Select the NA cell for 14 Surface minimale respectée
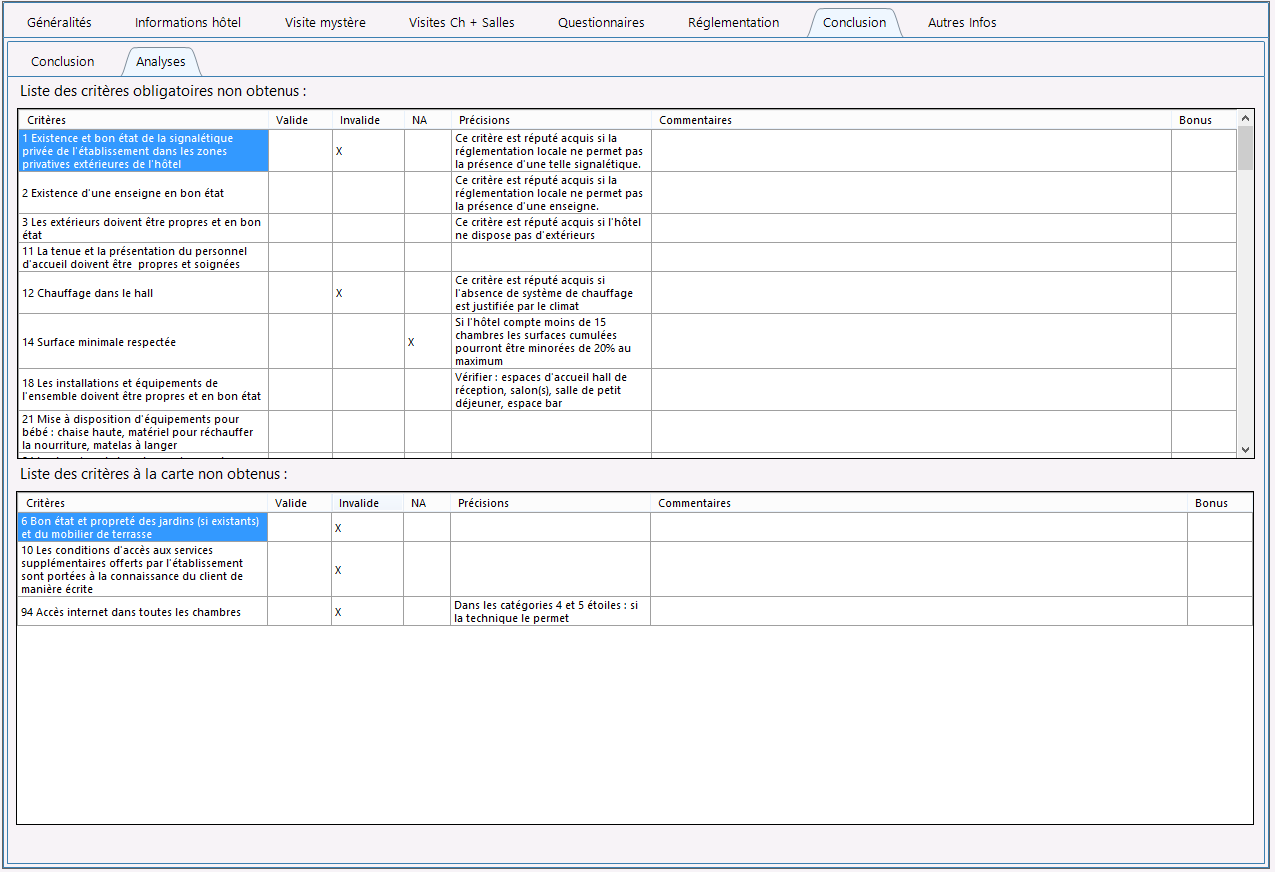The width and height of the screenshot is (1275, 872). pos(428,342)
